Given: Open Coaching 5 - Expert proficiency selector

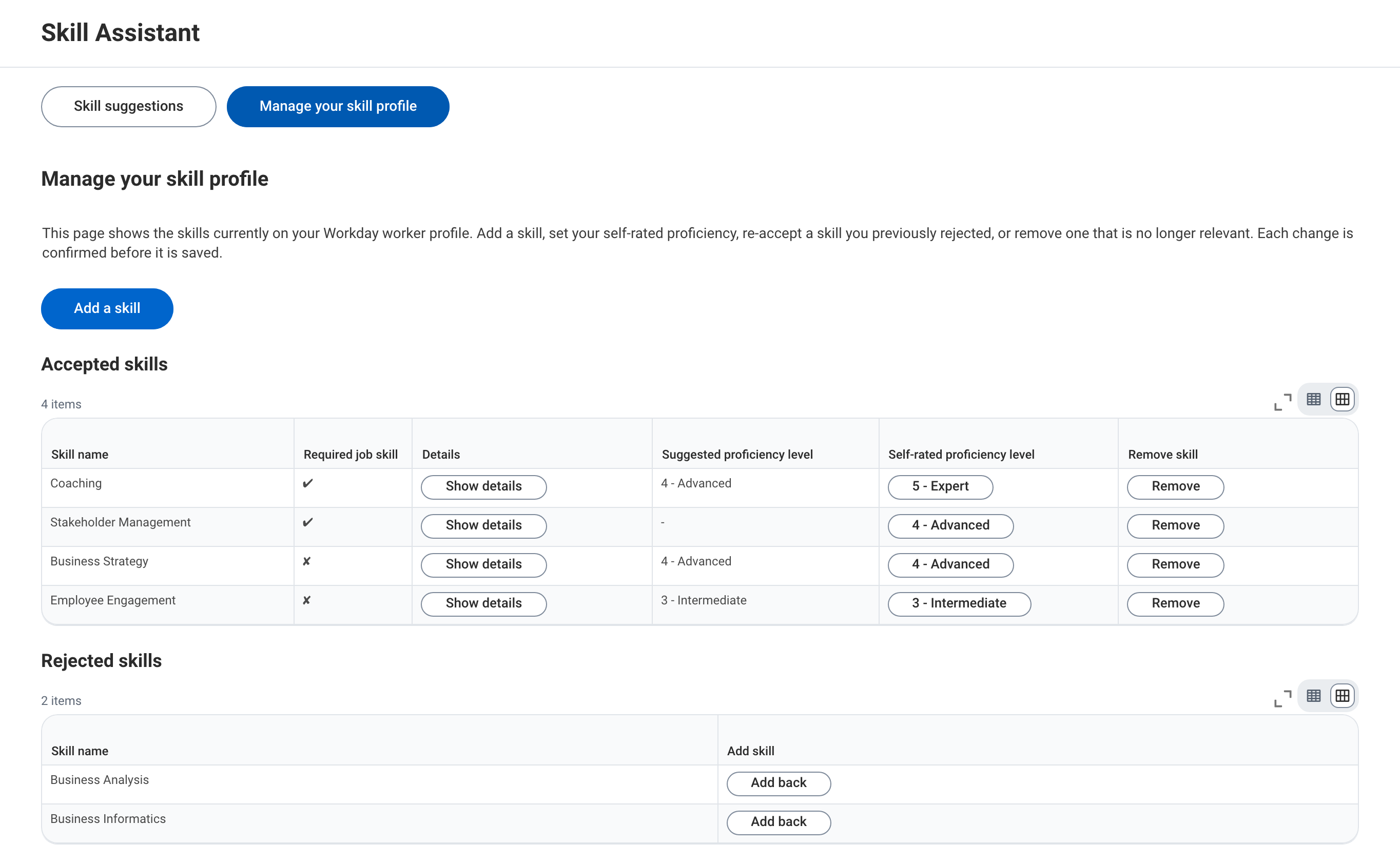Looking at the screenshot, I should point(940,487).
